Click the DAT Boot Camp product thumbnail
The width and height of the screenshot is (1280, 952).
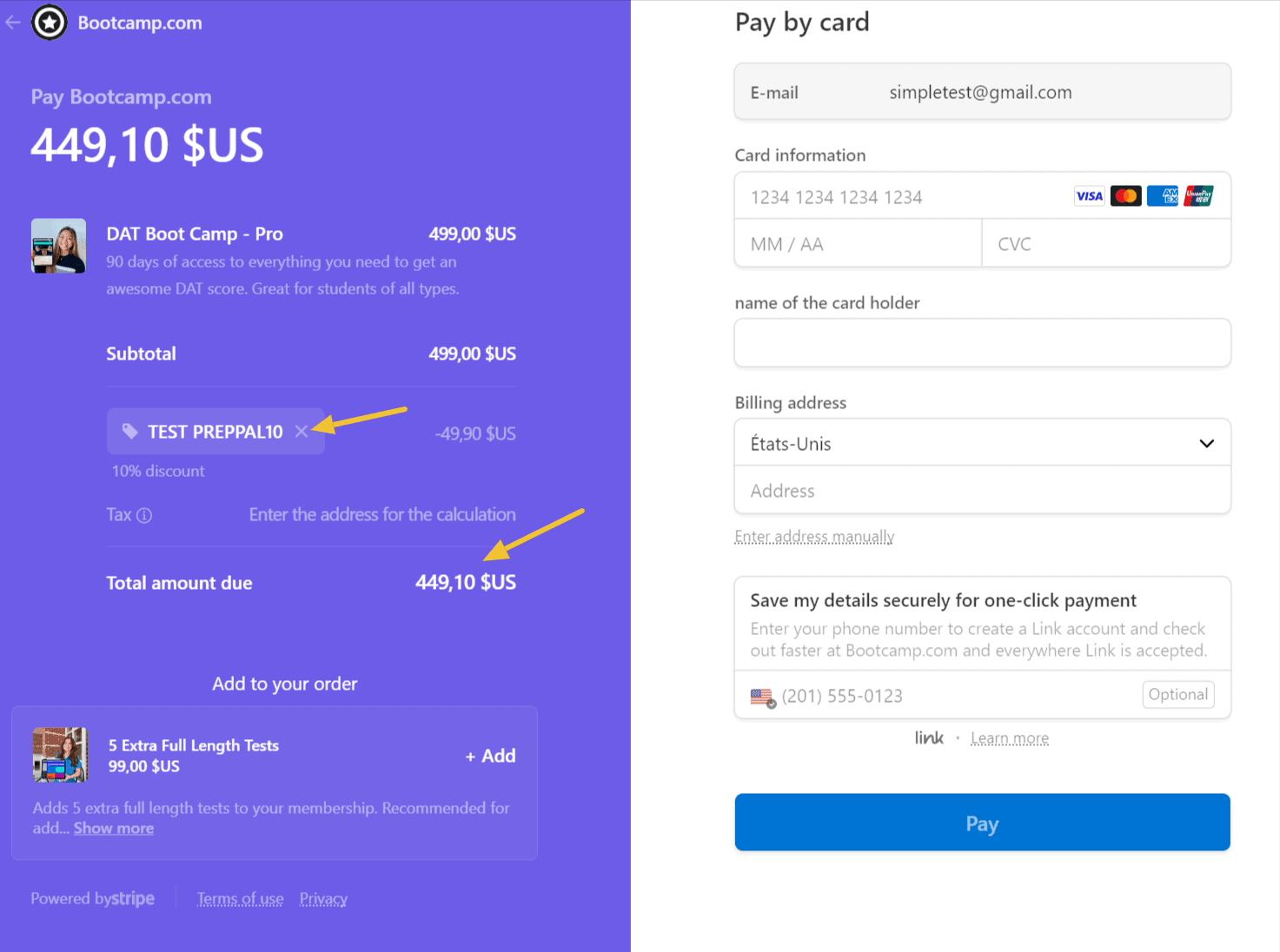tap(58, 246)
